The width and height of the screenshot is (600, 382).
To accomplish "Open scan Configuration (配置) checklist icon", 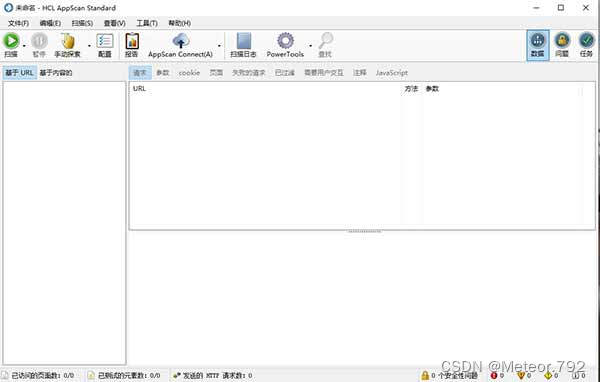I will click(x=104, y=41).
